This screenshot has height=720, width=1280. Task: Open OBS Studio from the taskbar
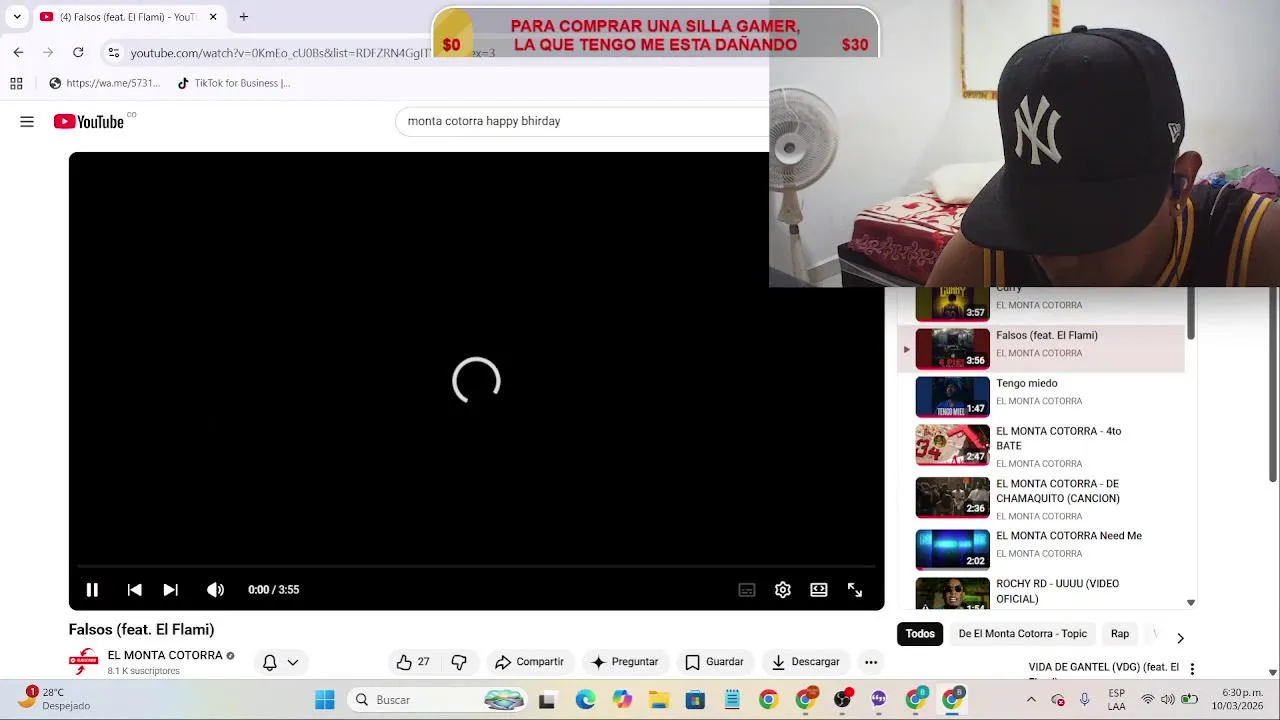(x=842, y=700)
